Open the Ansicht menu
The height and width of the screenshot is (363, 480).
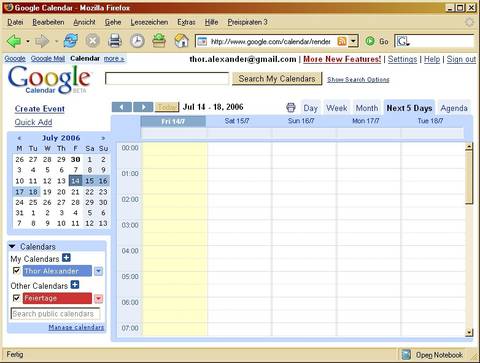(x=84, y=22)
